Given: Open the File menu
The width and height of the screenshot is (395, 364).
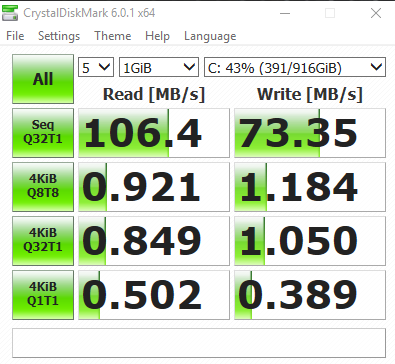Looking at the screenshot, I should pos(15,36).
